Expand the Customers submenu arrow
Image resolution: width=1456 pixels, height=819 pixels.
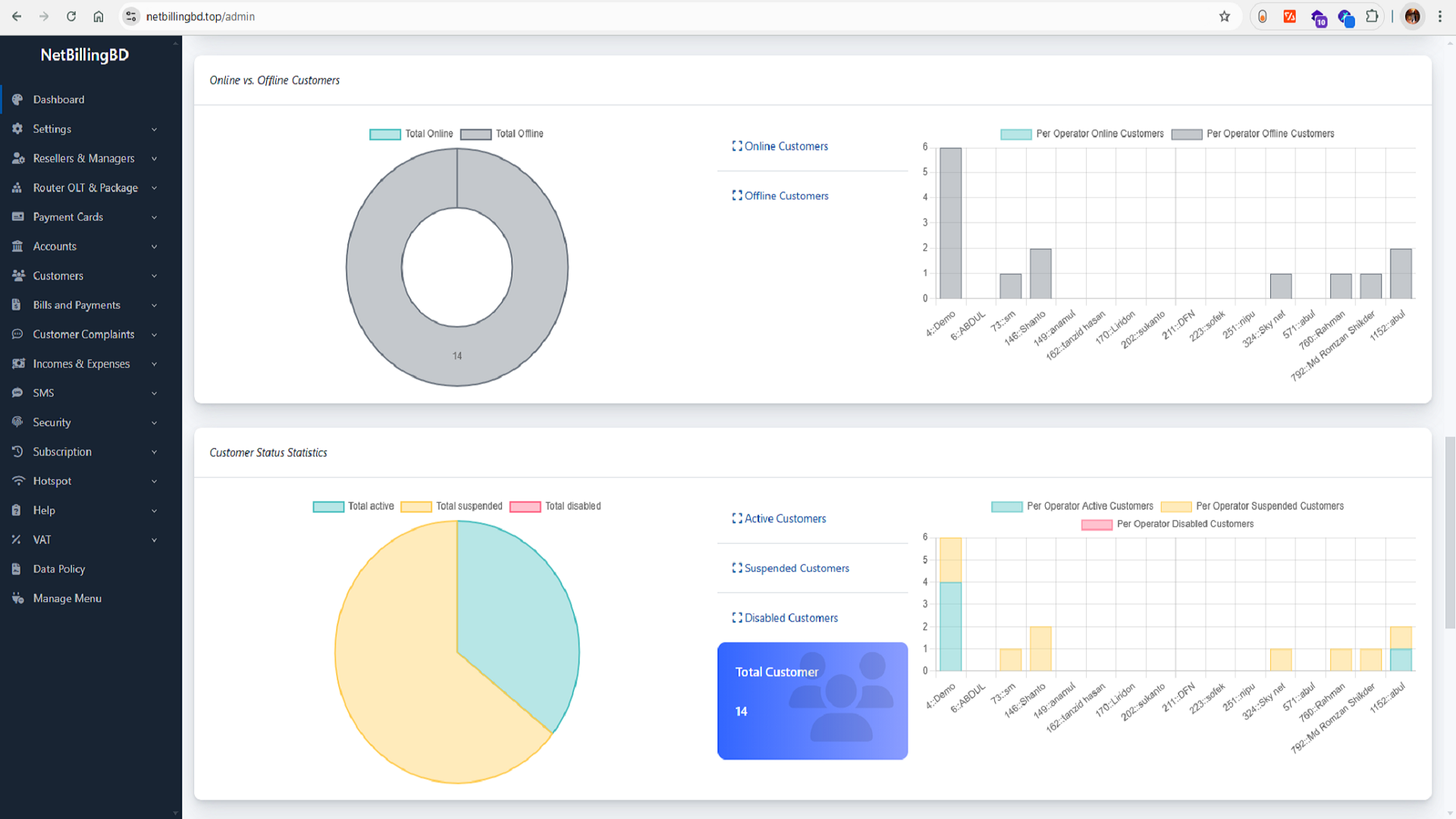pos(154,276)
